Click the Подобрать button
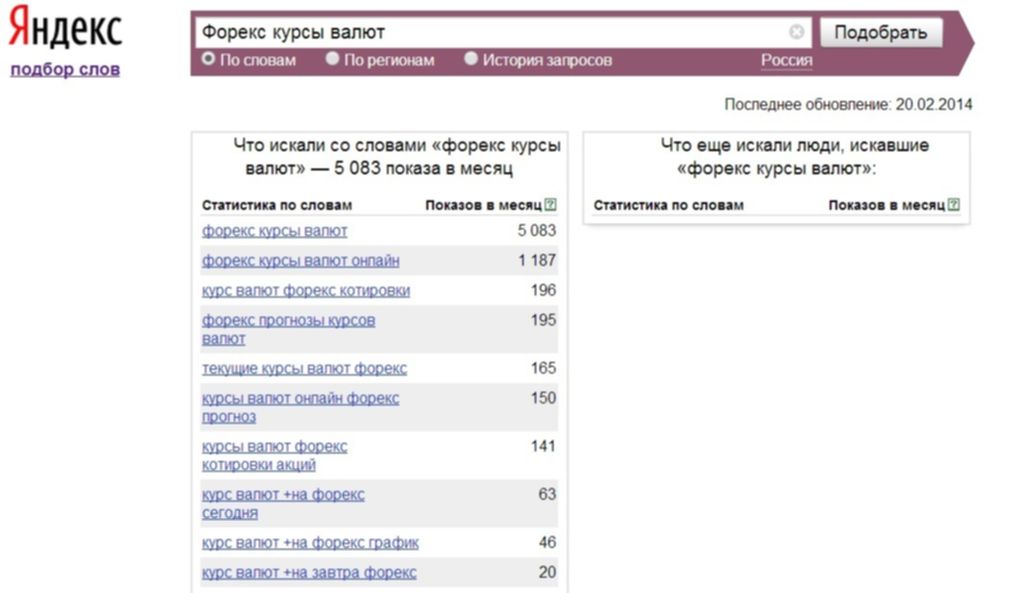 (880, 32)
